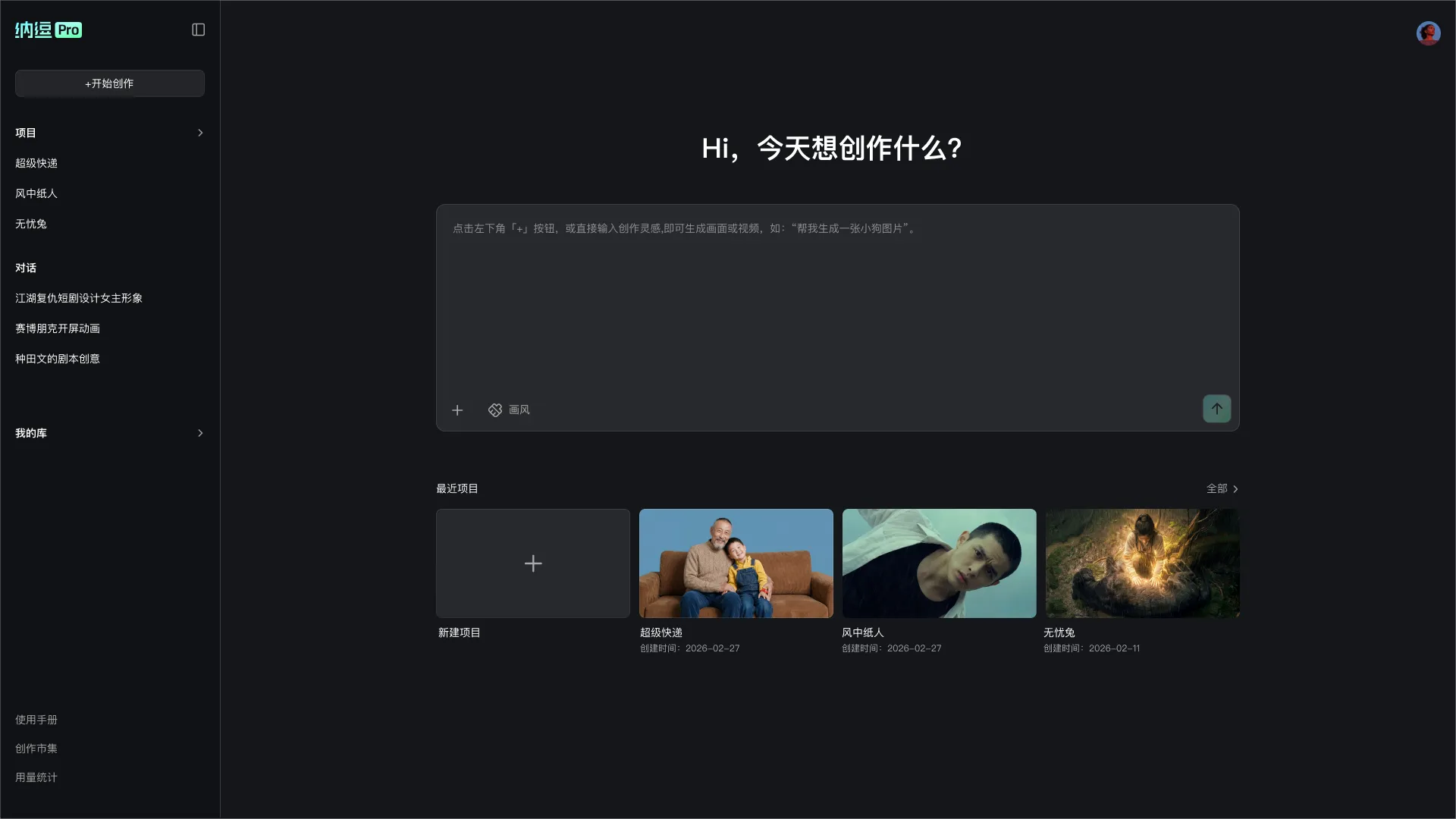Open the 使用手册 link
This screenshot has height=819, width=1456.
click(x=36, y=720)
